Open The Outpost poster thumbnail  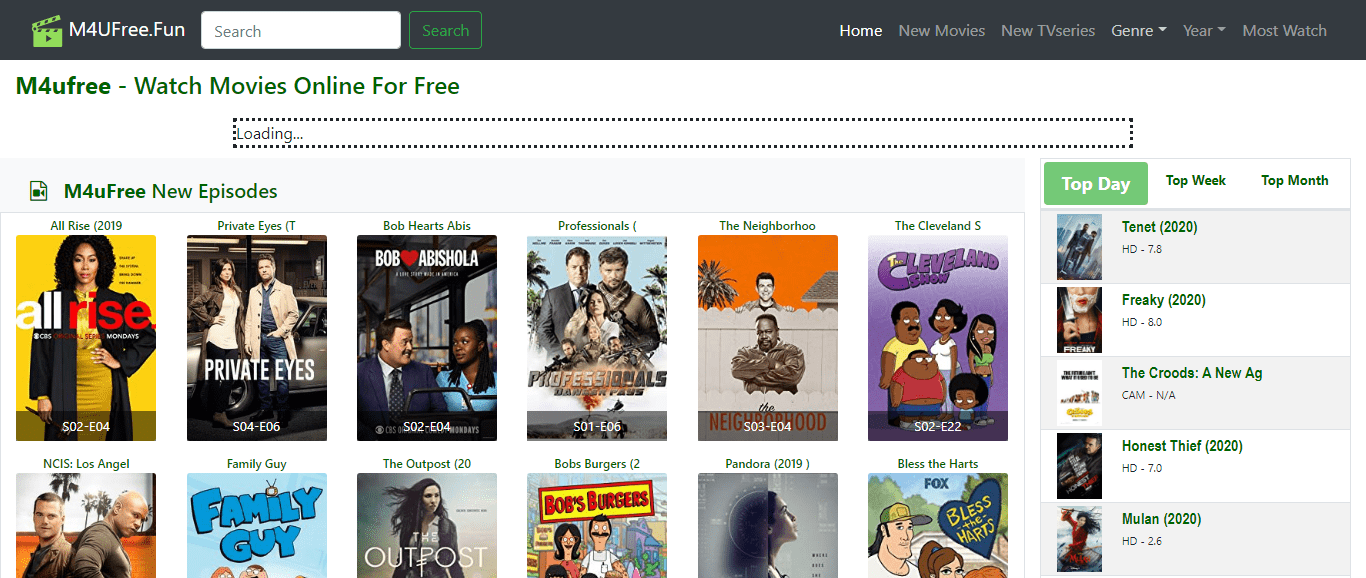[427, 525]
